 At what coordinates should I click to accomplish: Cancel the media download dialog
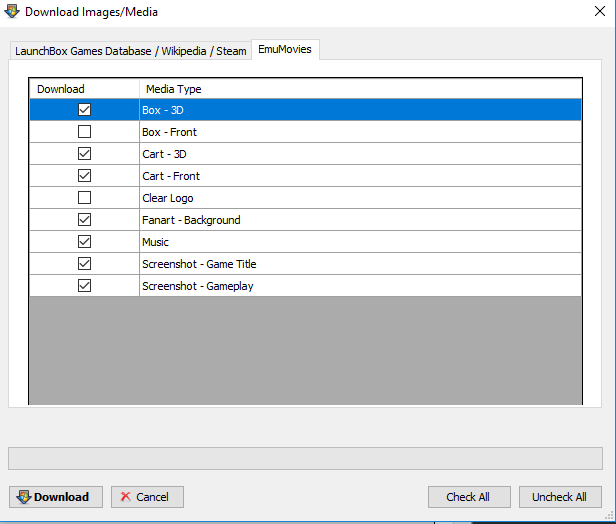point(147,497)
